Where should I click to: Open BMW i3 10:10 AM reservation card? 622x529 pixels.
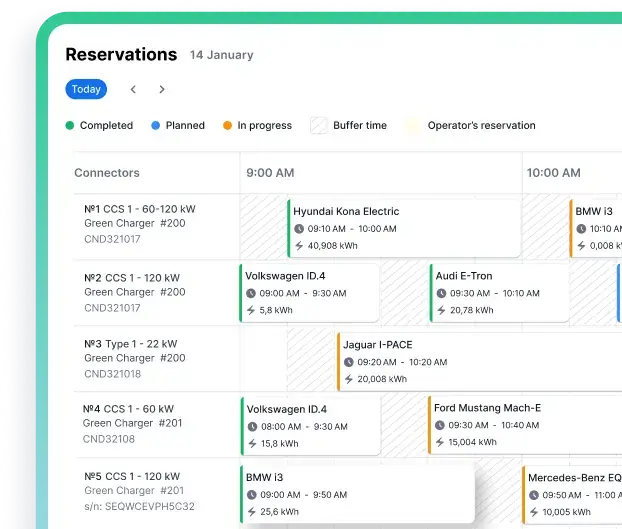click(596, 229)
